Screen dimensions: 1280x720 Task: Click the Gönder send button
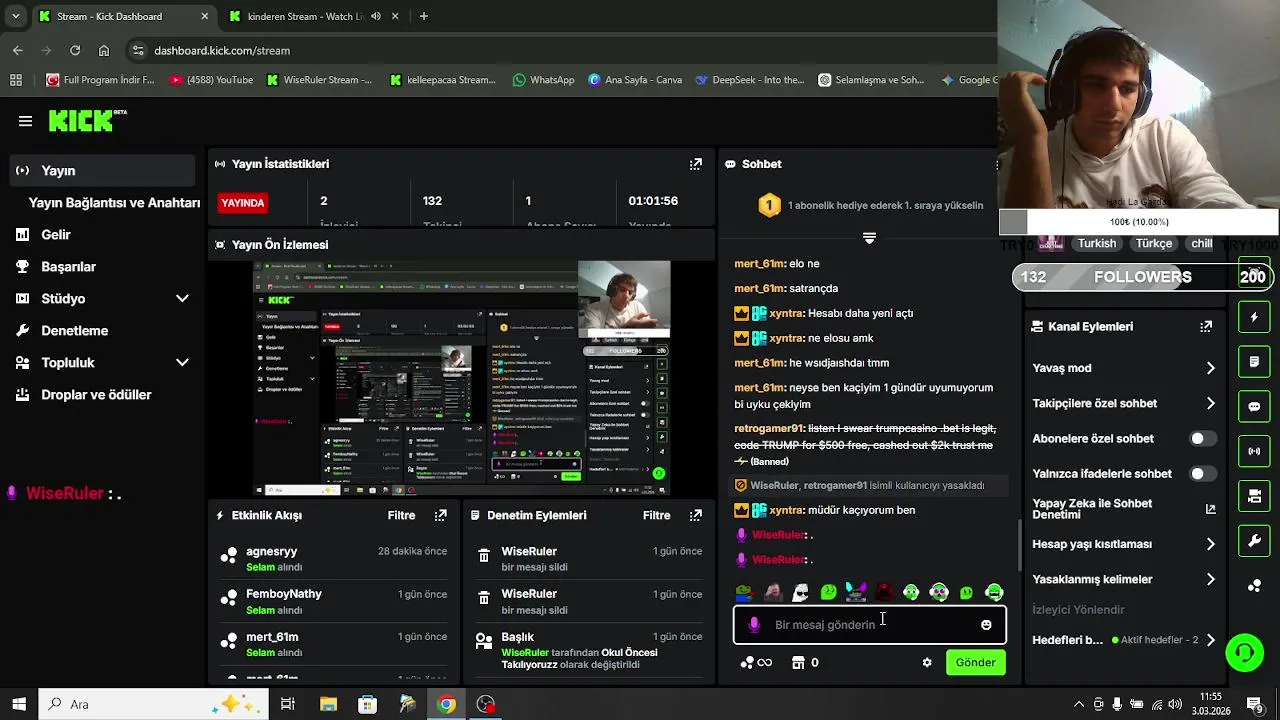tap(975, 662)
